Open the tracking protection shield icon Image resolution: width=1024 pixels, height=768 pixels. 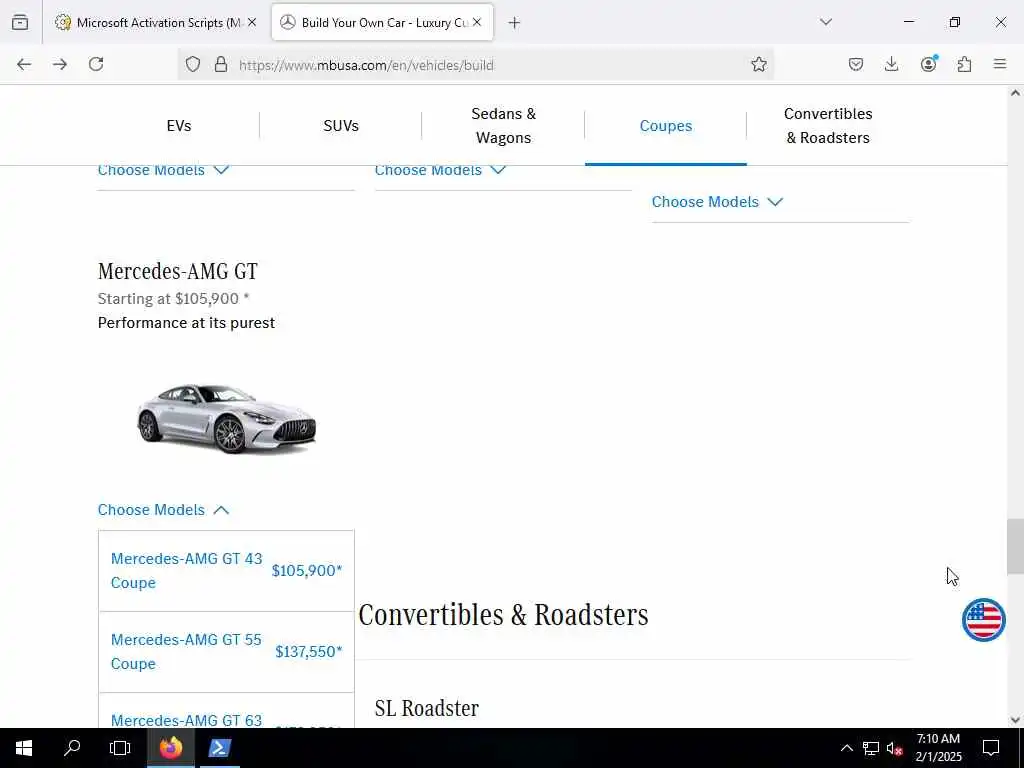pyautogui.click(x=193, y=64)
